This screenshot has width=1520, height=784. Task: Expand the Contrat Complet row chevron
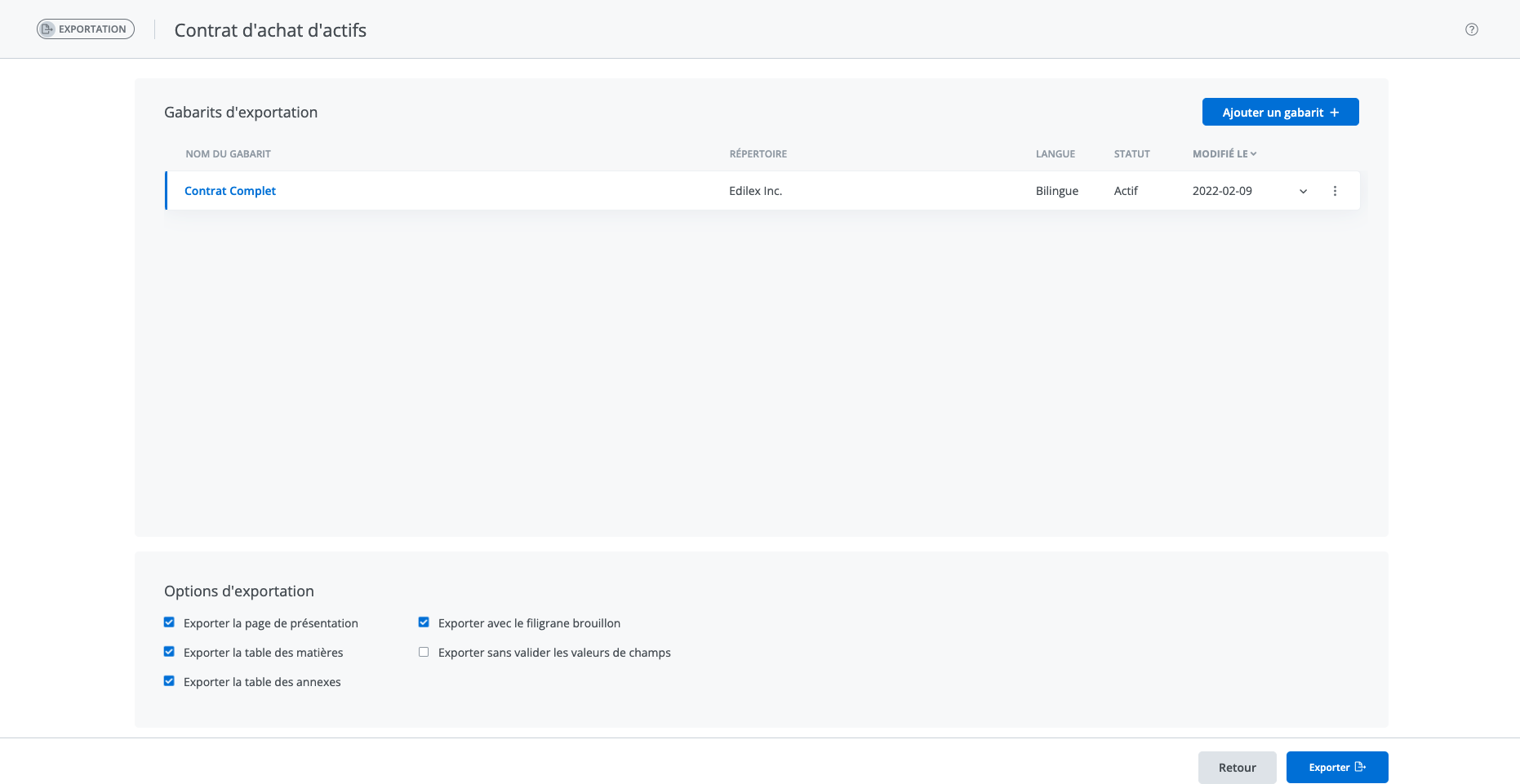(x=1303, y=191)
